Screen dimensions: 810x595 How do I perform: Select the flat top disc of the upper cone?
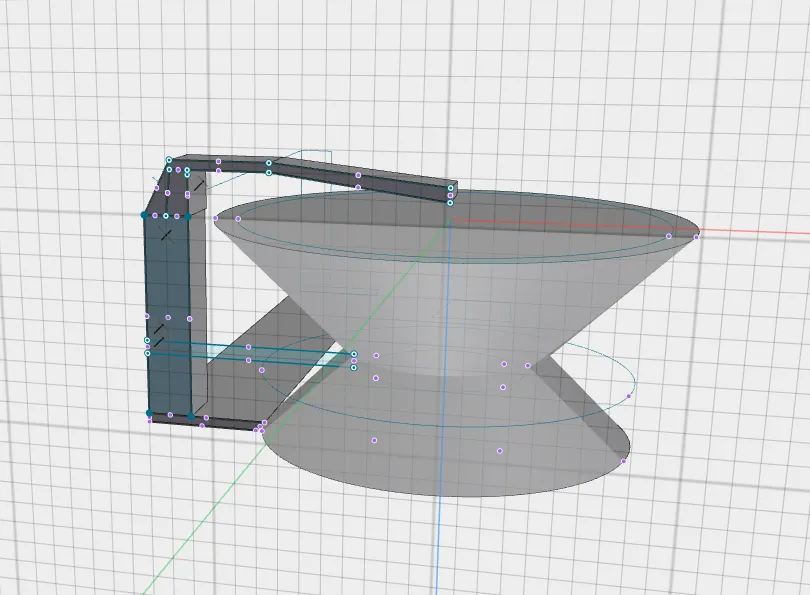[457, 226]
